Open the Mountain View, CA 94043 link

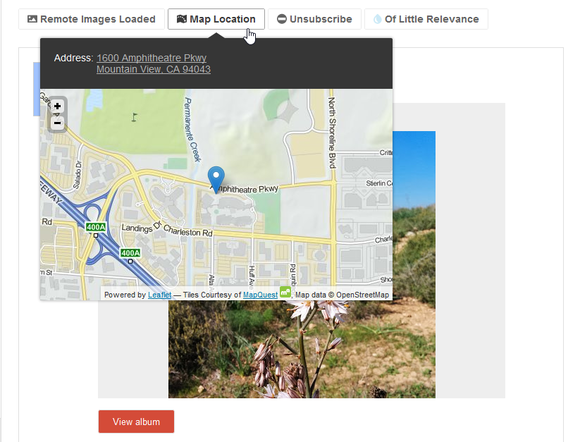tap(154, 69)
